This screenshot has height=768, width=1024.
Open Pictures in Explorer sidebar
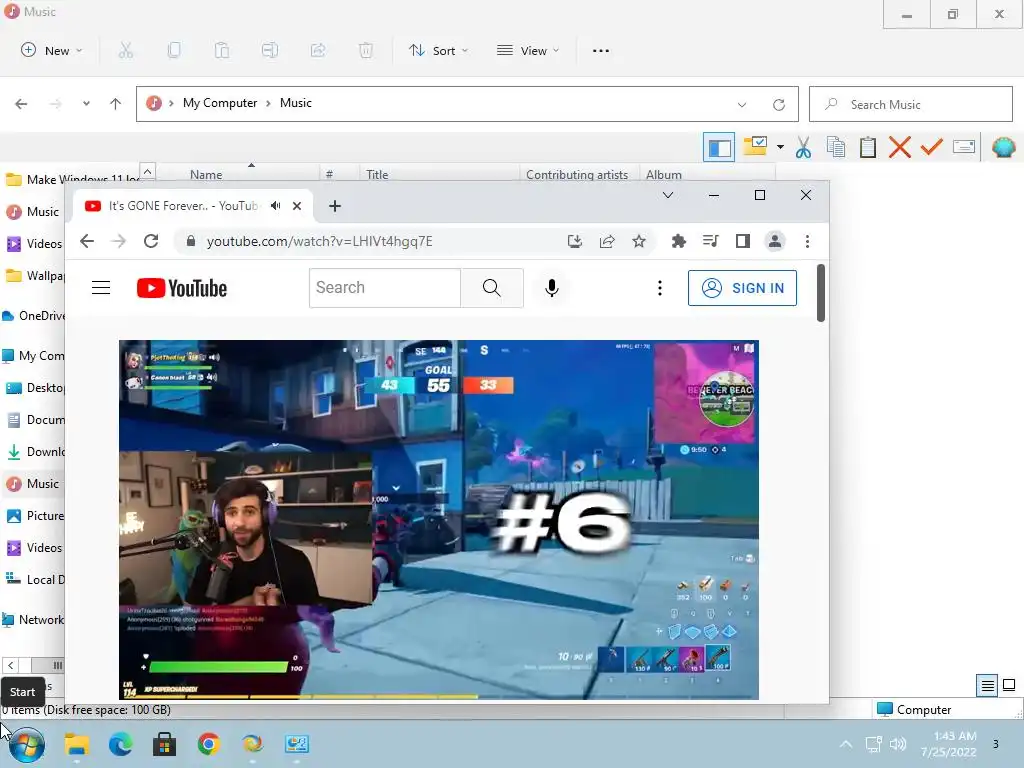35,516
